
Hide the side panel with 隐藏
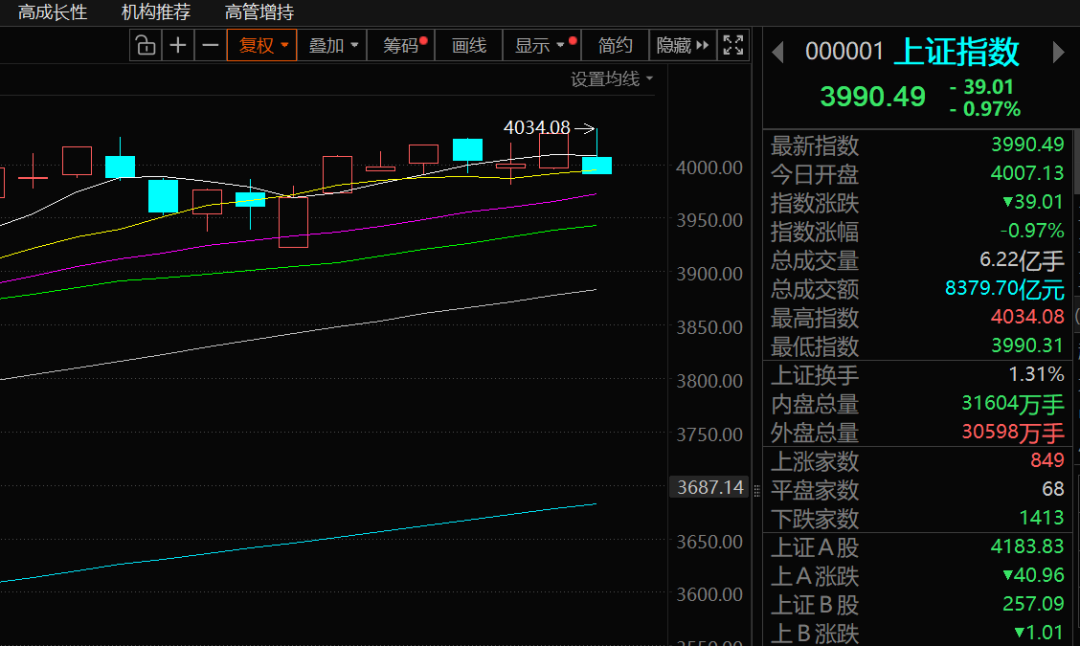coord(681,45)
